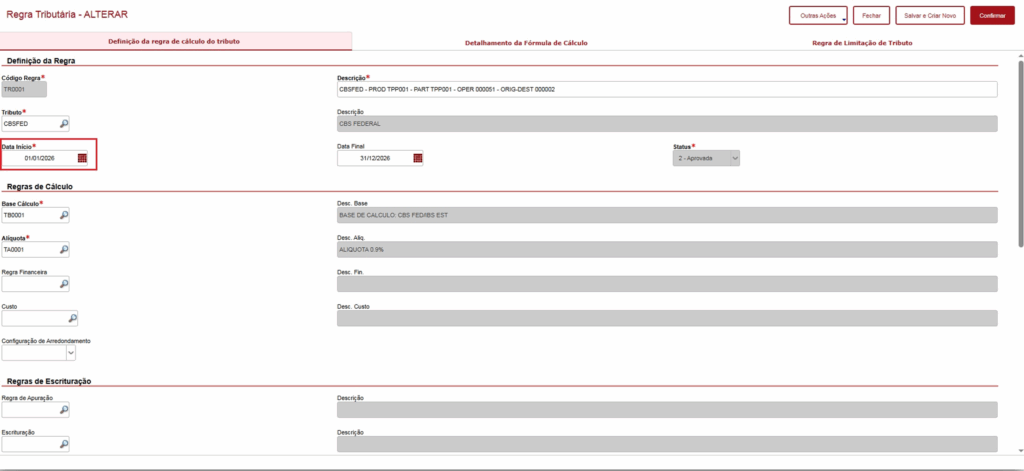Switch to Regra de Limitação de Tributo tab
1024x471 pixels.
pyautogui.click(x=862, y=42)
